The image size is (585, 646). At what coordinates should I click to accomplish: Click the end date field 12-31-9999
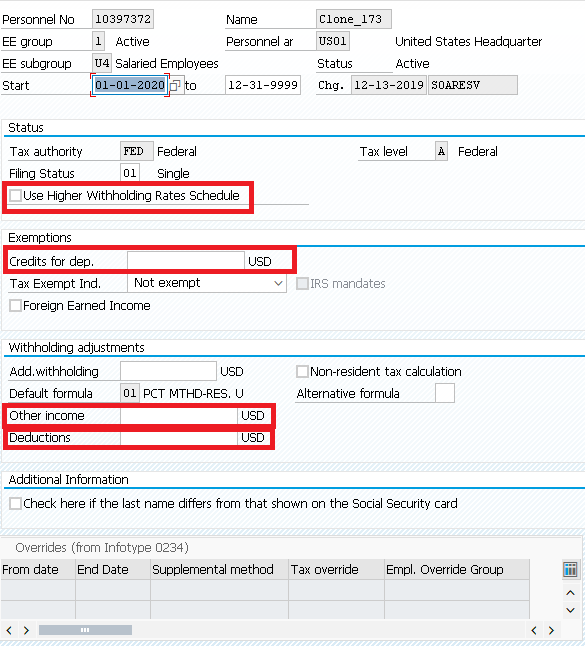263,85
